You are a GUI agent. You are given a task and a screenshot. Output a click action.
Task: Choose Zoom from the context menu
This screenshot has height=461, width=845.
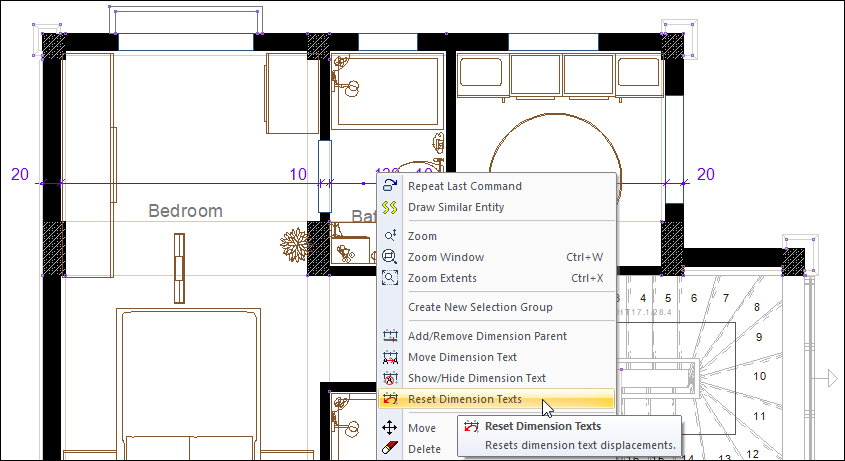(422, 236)
